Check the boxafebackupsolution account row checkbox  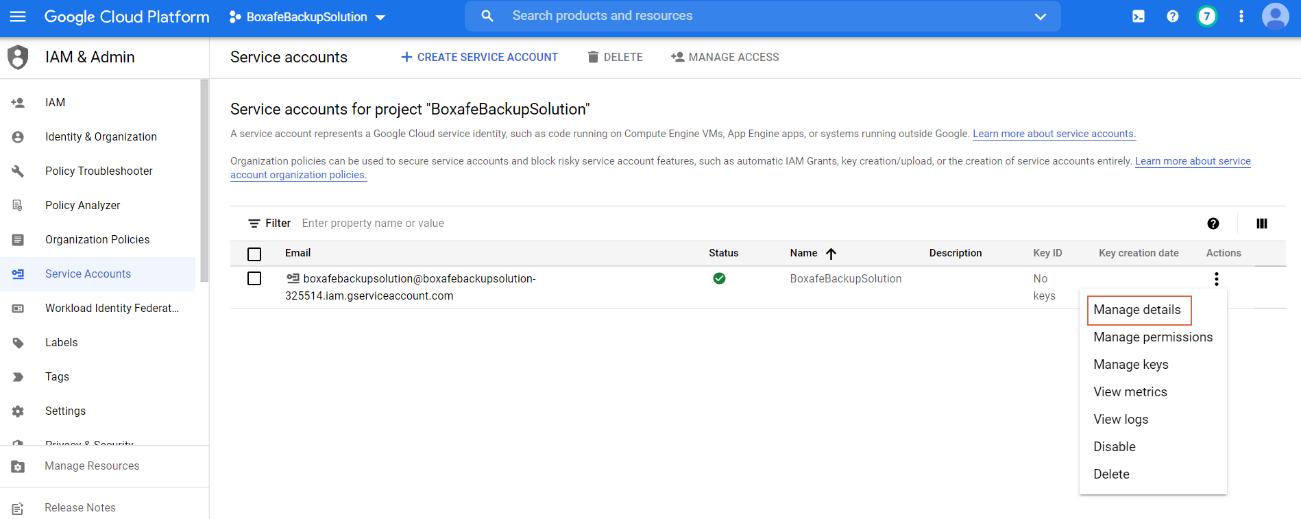(254, 279)
